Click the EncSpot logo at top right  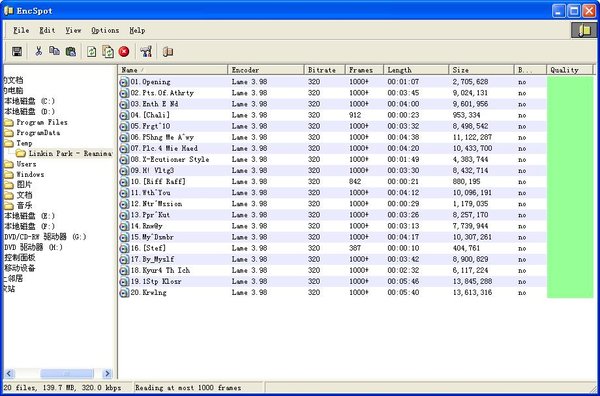click(584, 30)
